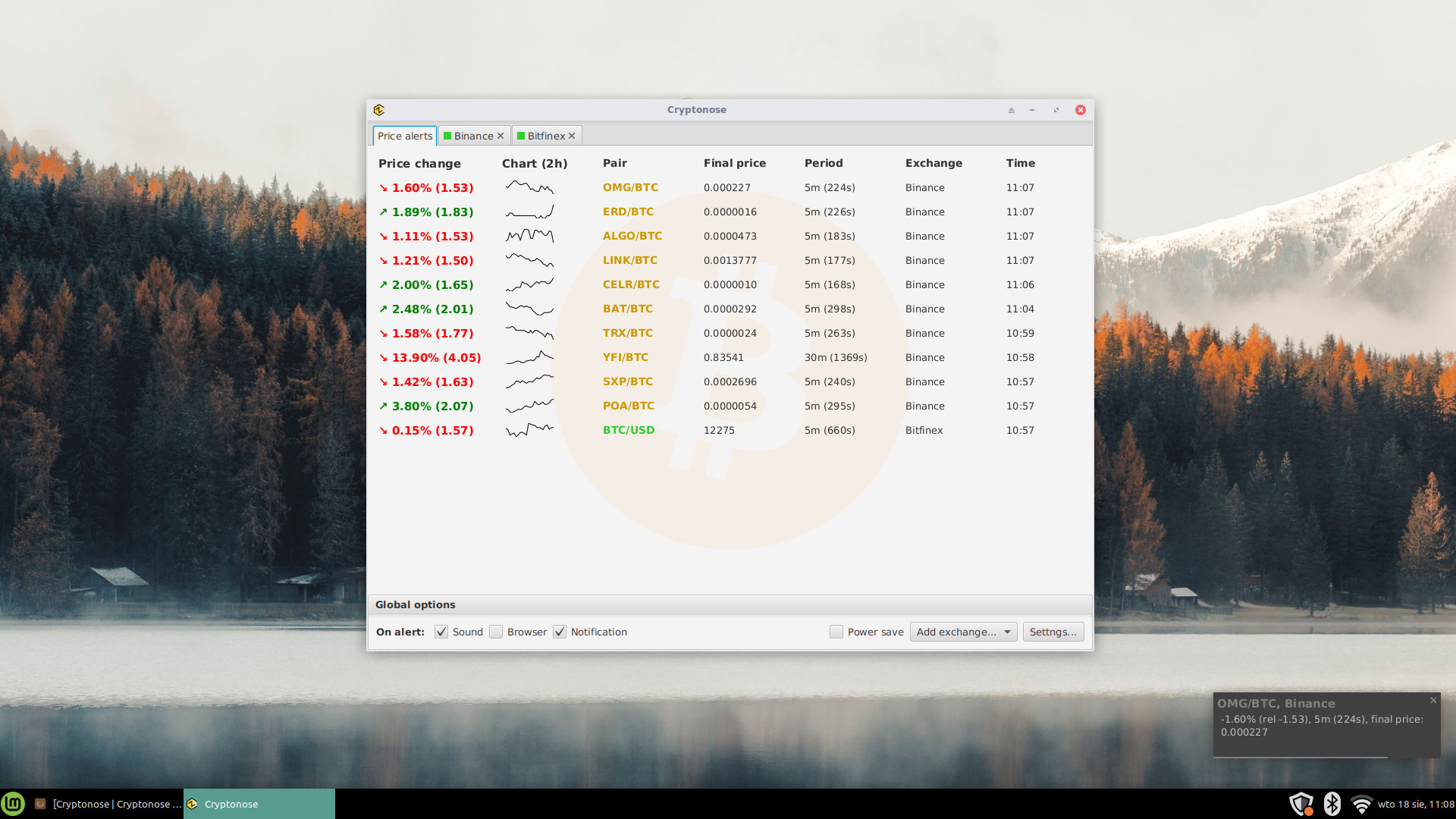
Task: Expand the Add exchange dropdown
Action: [963, 632]
